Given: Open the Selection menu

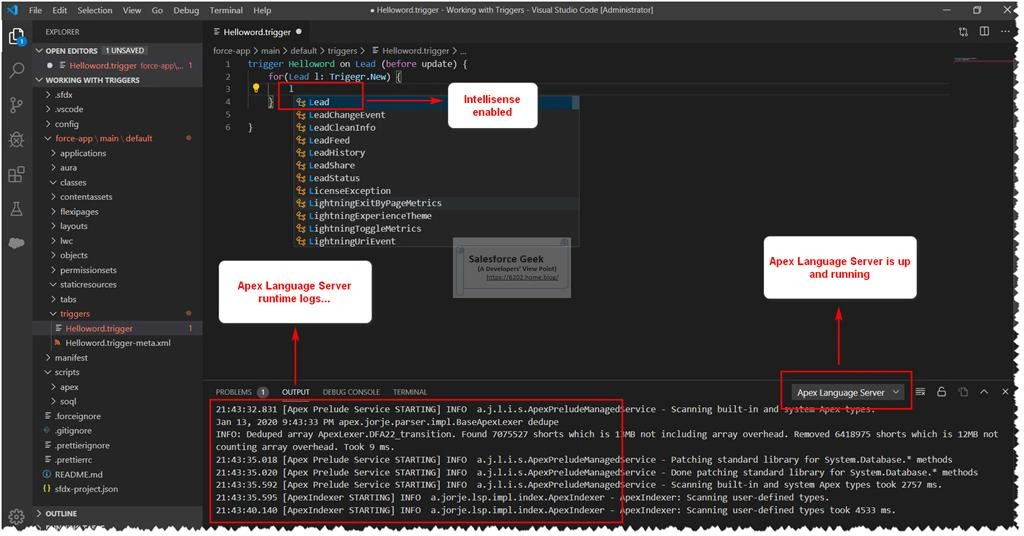Looking at the screenshot, I should pyautogui.click(x=95, y=10).
